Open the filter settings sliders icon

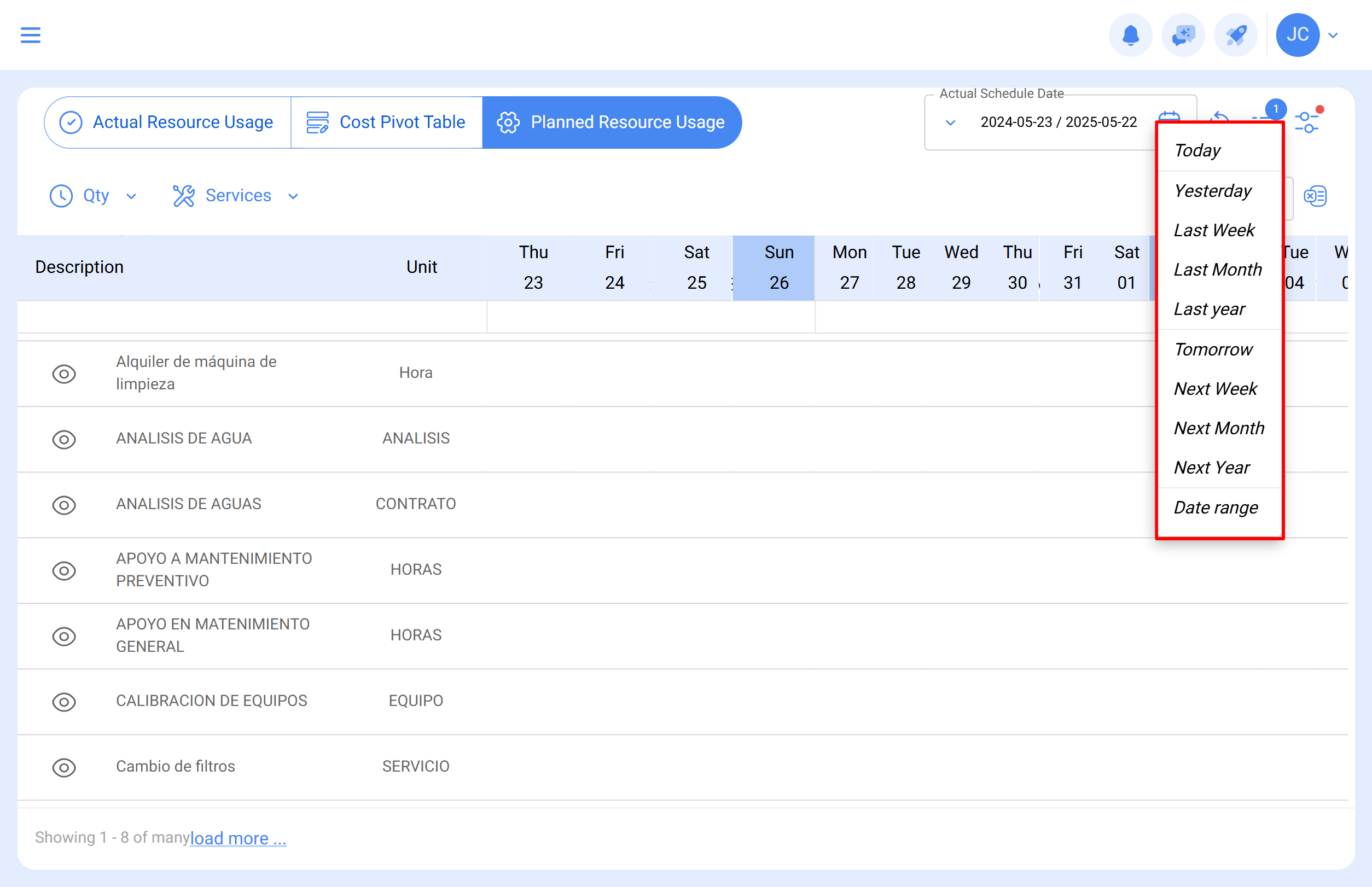[x=1306, y=121]
